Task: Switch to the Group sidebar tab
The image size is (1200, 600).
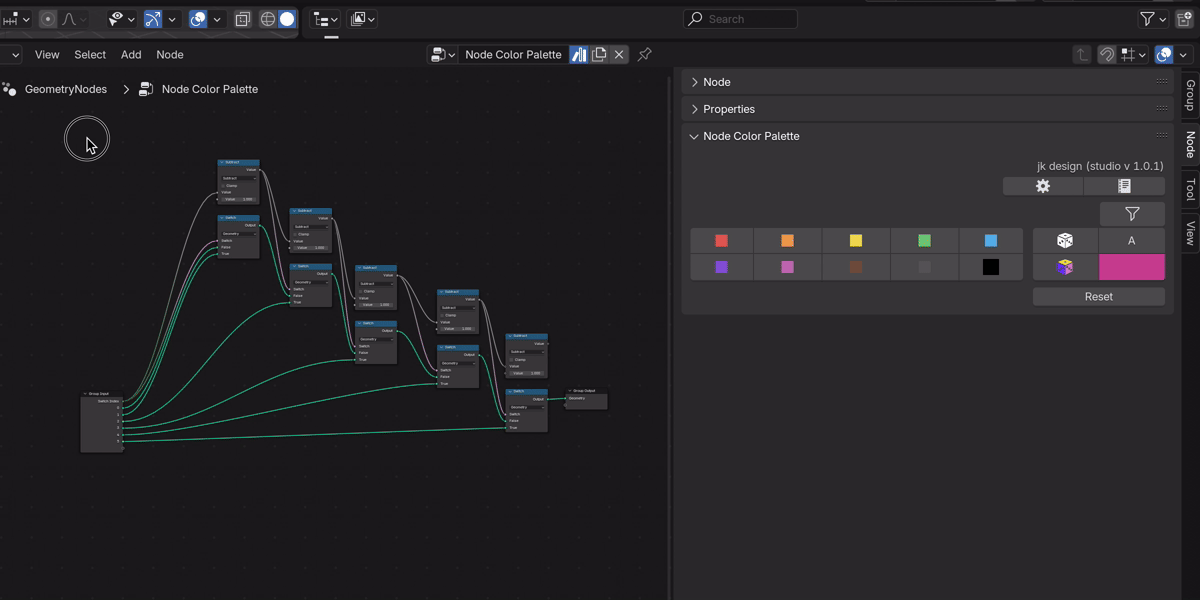Action: point(1190,95)
